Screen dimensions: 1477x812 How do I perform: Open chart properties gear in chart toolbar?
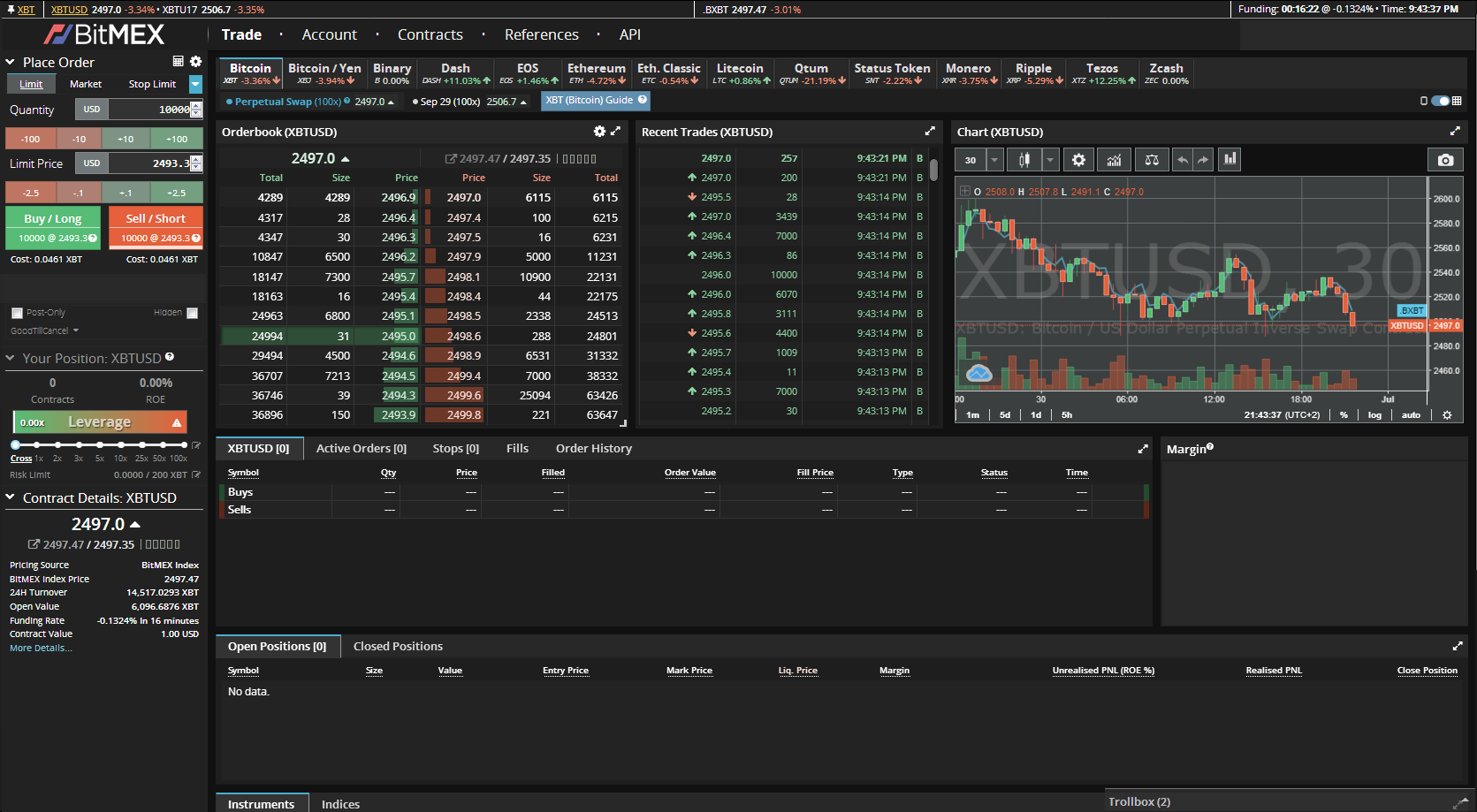click(x=1078, y=160)
